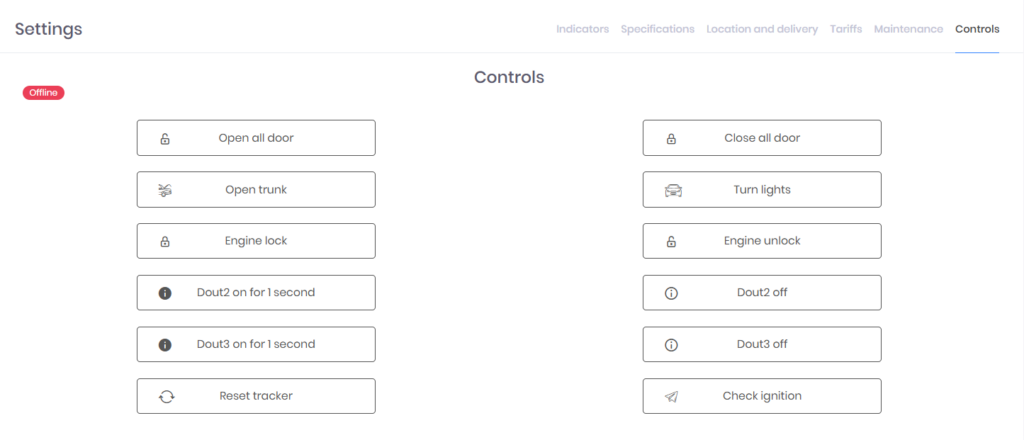Open the Maintenance tab
Screen dimensions: 1024x440
(x=908, y=29)
